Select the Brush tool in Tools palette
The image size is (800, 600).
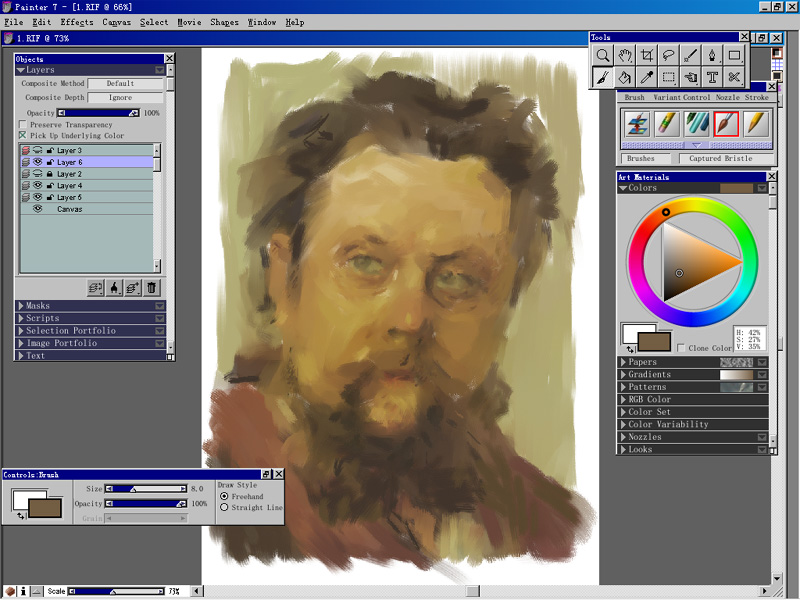pyautogui.click(x=603, y=77)
